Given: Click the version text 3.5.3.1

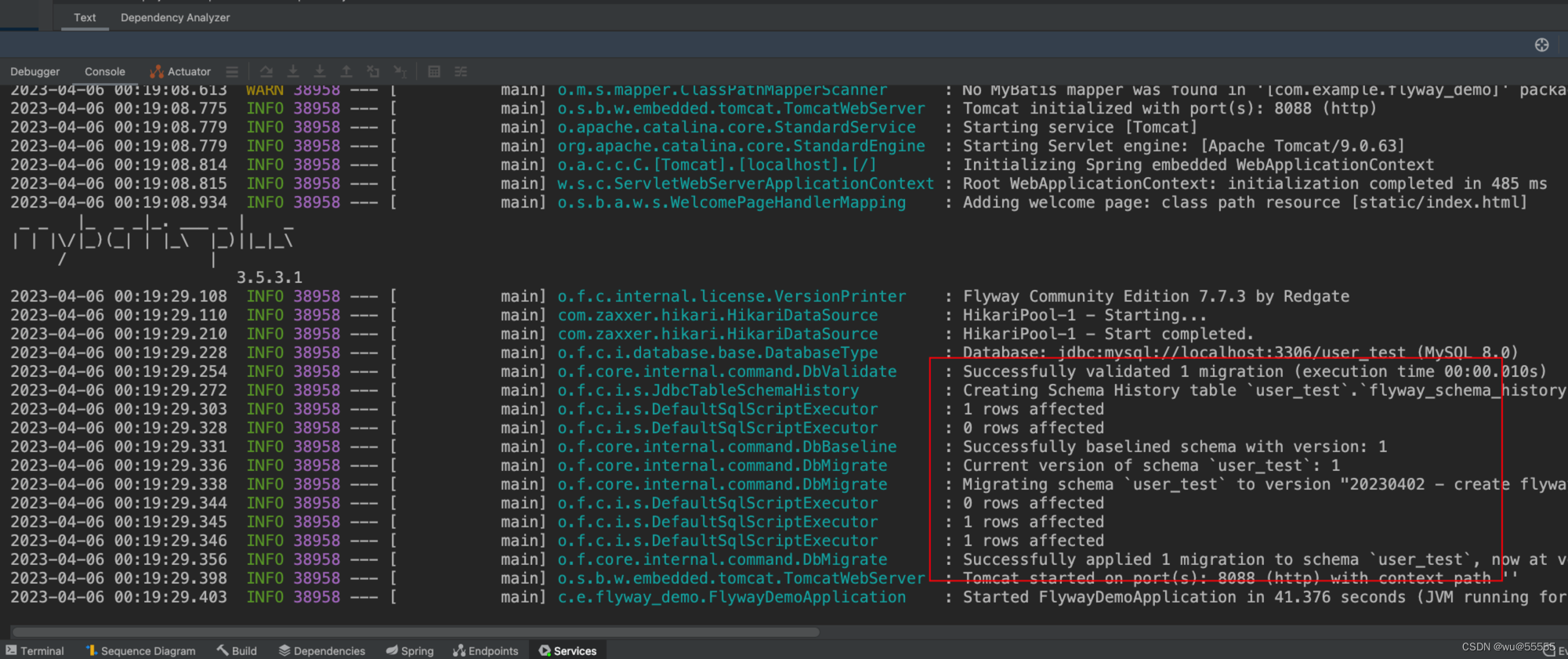Looking at the screenshot, I should pyautogui.click(x=270, y=277).
